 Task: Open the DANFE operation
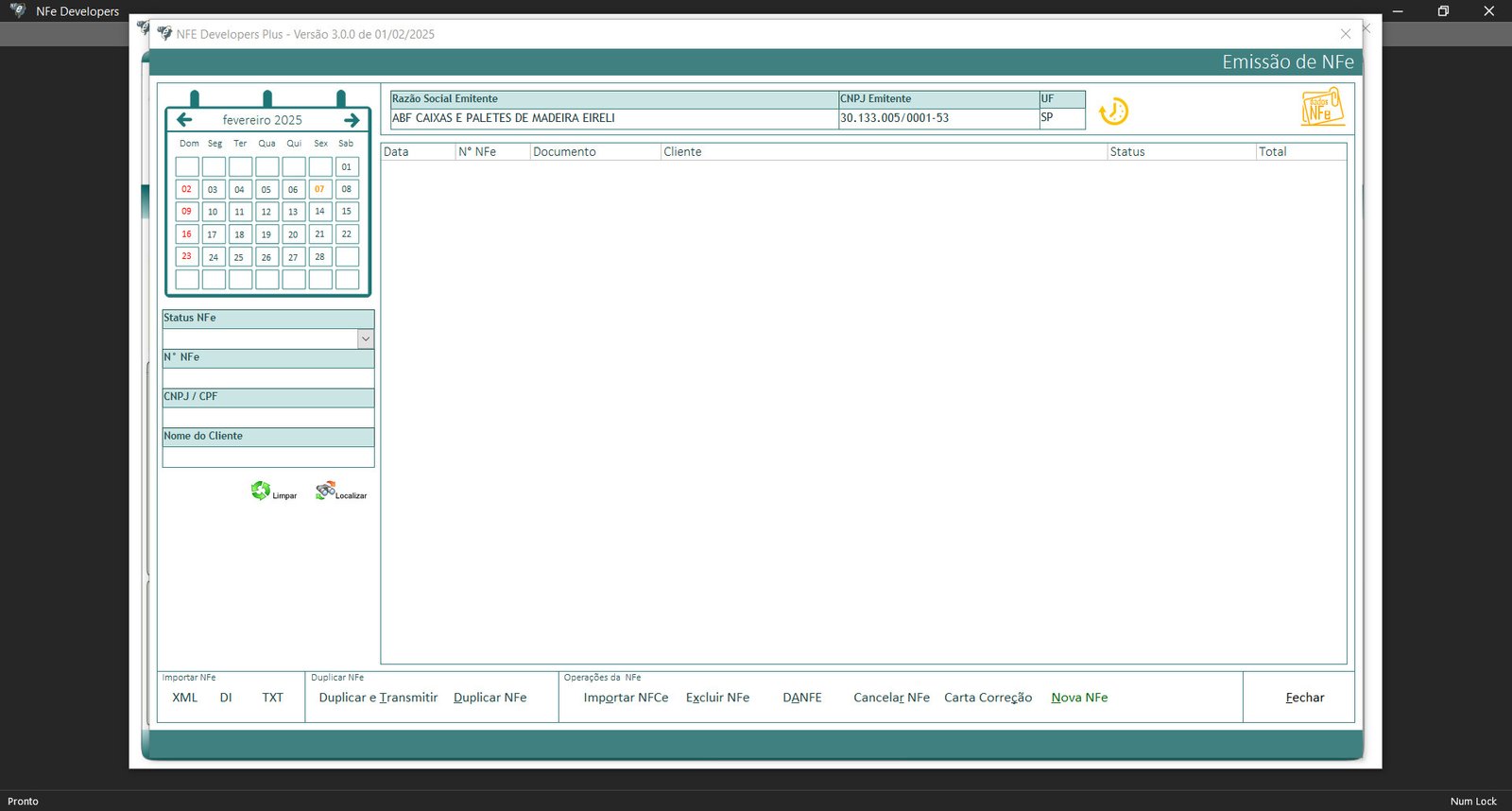(x=802, y=698)
